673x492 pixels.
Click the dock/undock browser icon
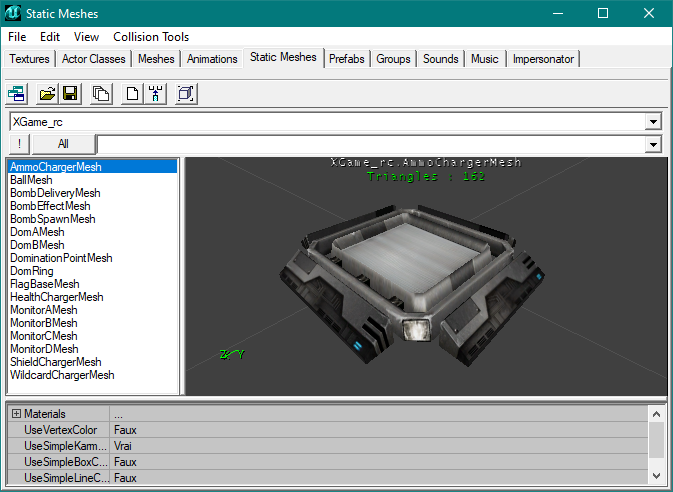[17, 93]
